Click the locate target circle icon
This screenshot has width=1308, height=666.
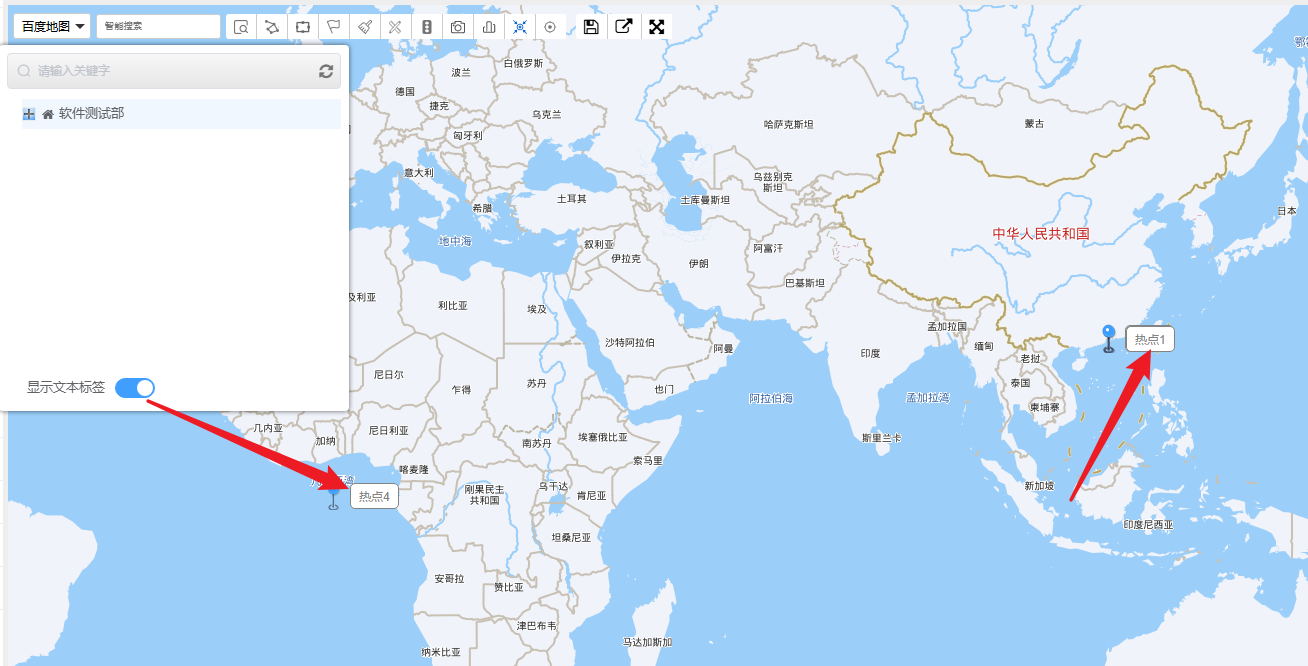[550, 27]
